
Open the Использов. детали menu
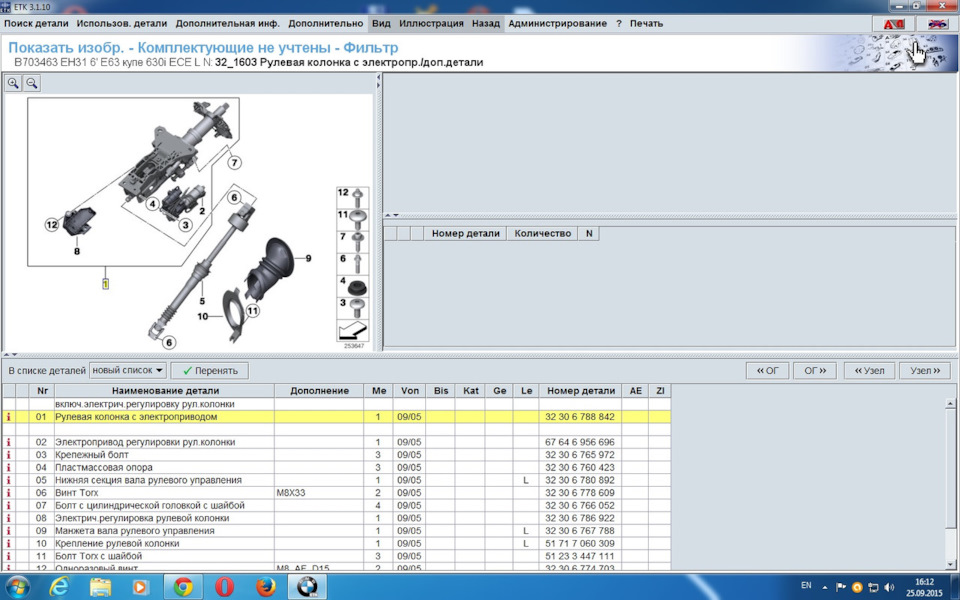[x=122, y=23]
